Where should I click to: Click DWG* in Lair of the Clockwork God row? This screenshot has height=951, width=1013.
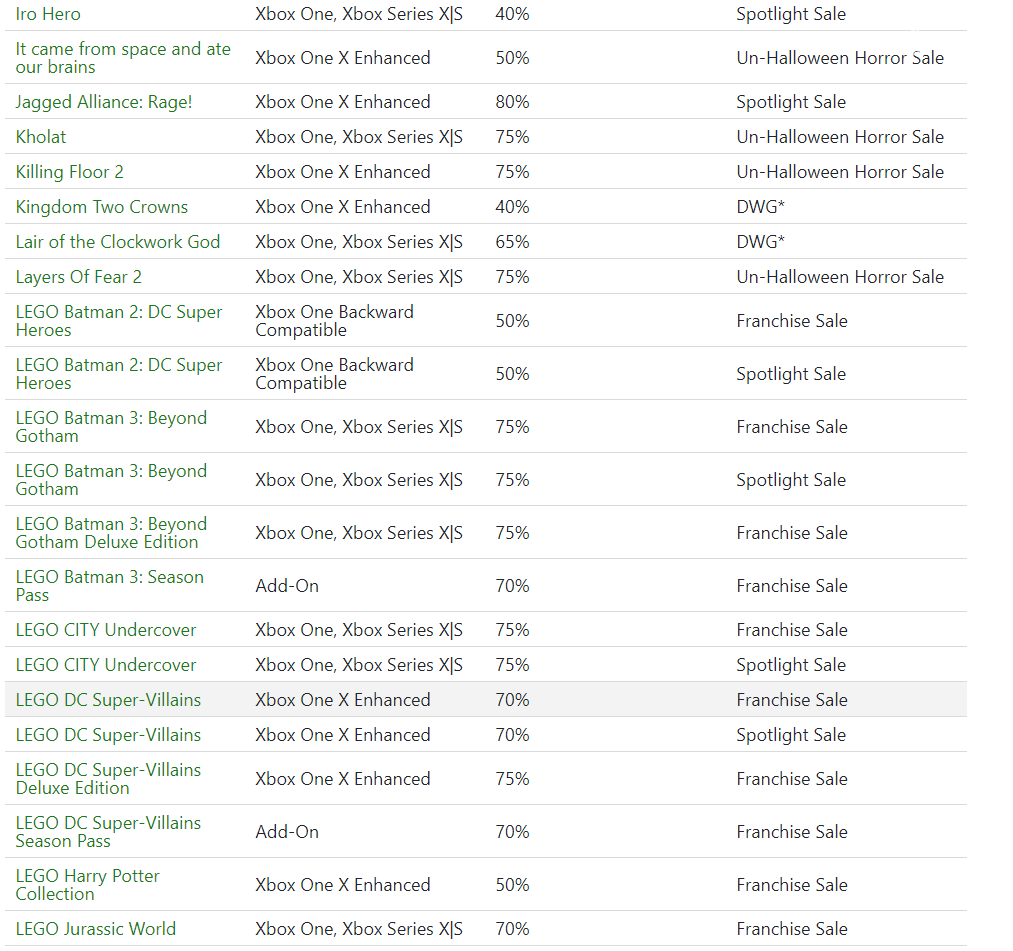pos(760,242)
